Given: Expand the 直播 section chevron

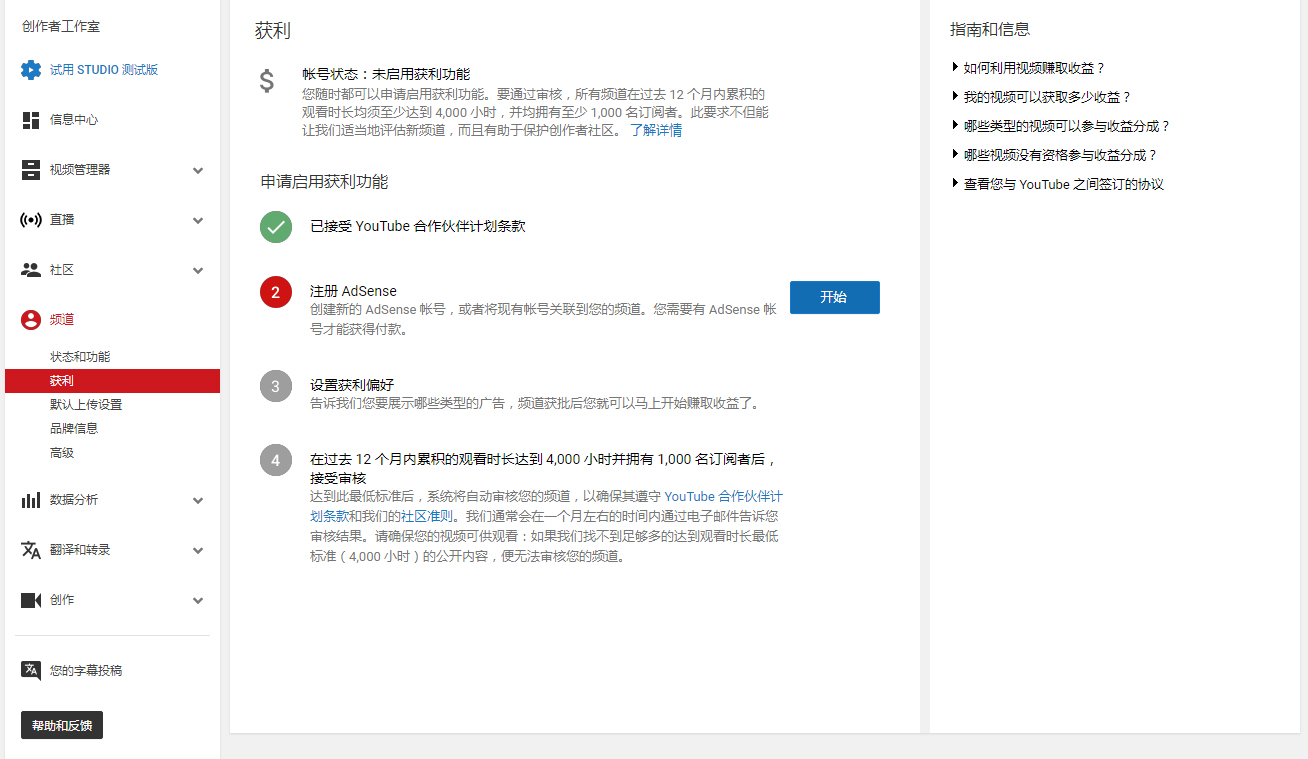Looking at the screenshot, I should pos(198,220).
